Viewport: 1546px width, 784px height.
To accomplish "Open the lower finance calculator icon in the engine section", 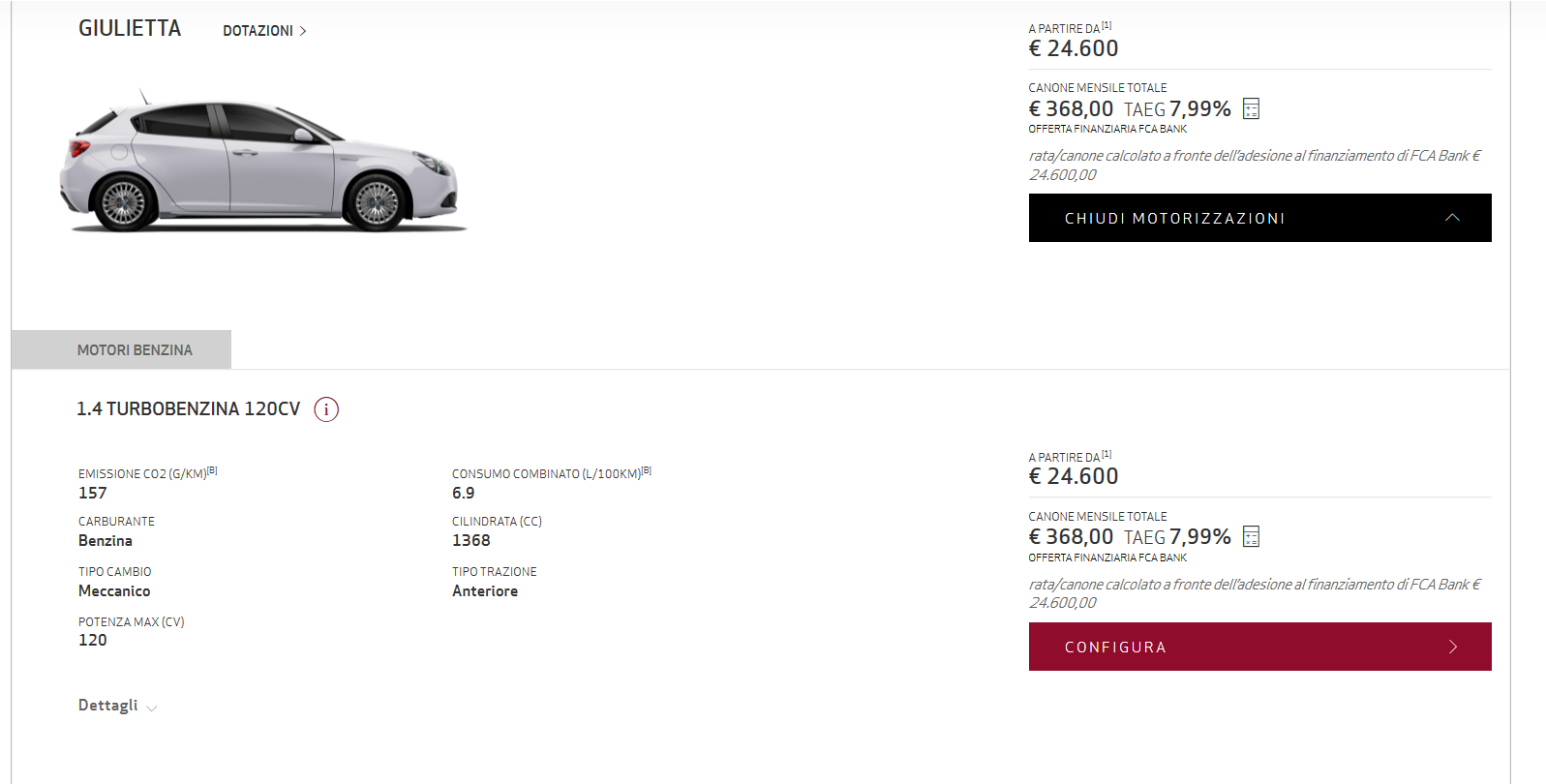I will tap(1251, 536).
